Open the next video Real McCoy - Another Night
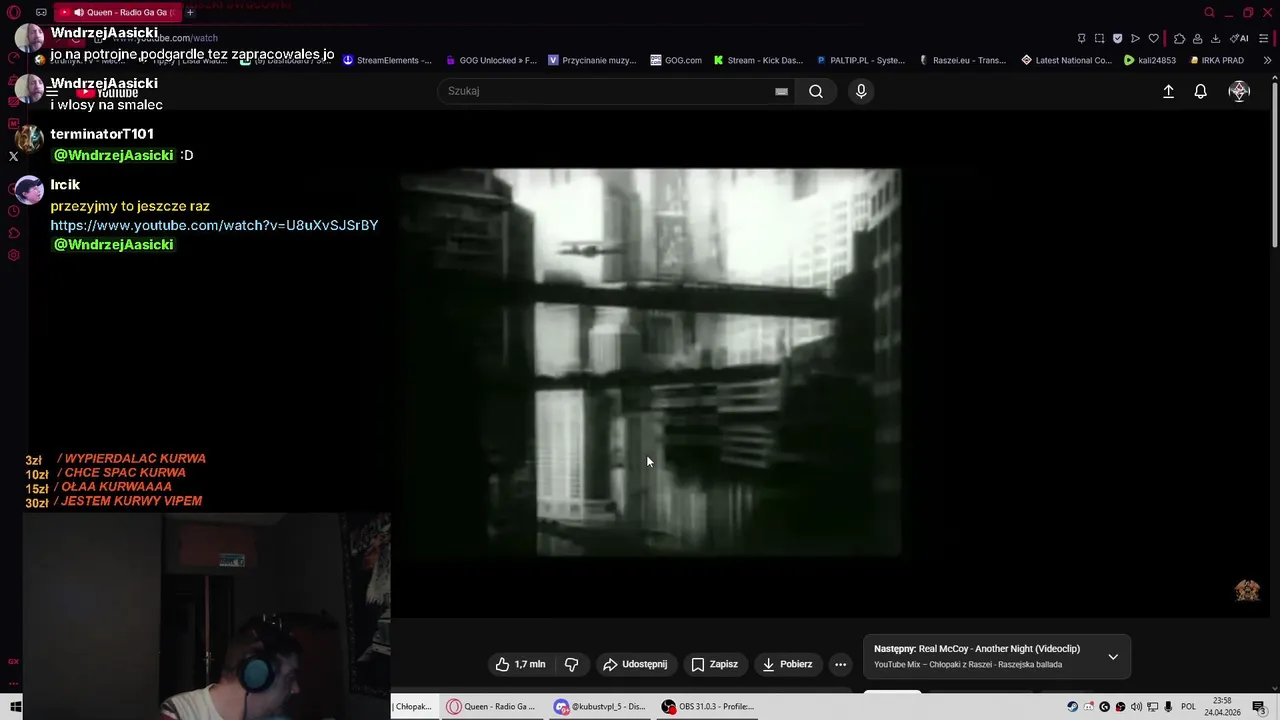This screenshot has height=720, width=1280. (x=977, y=649)
